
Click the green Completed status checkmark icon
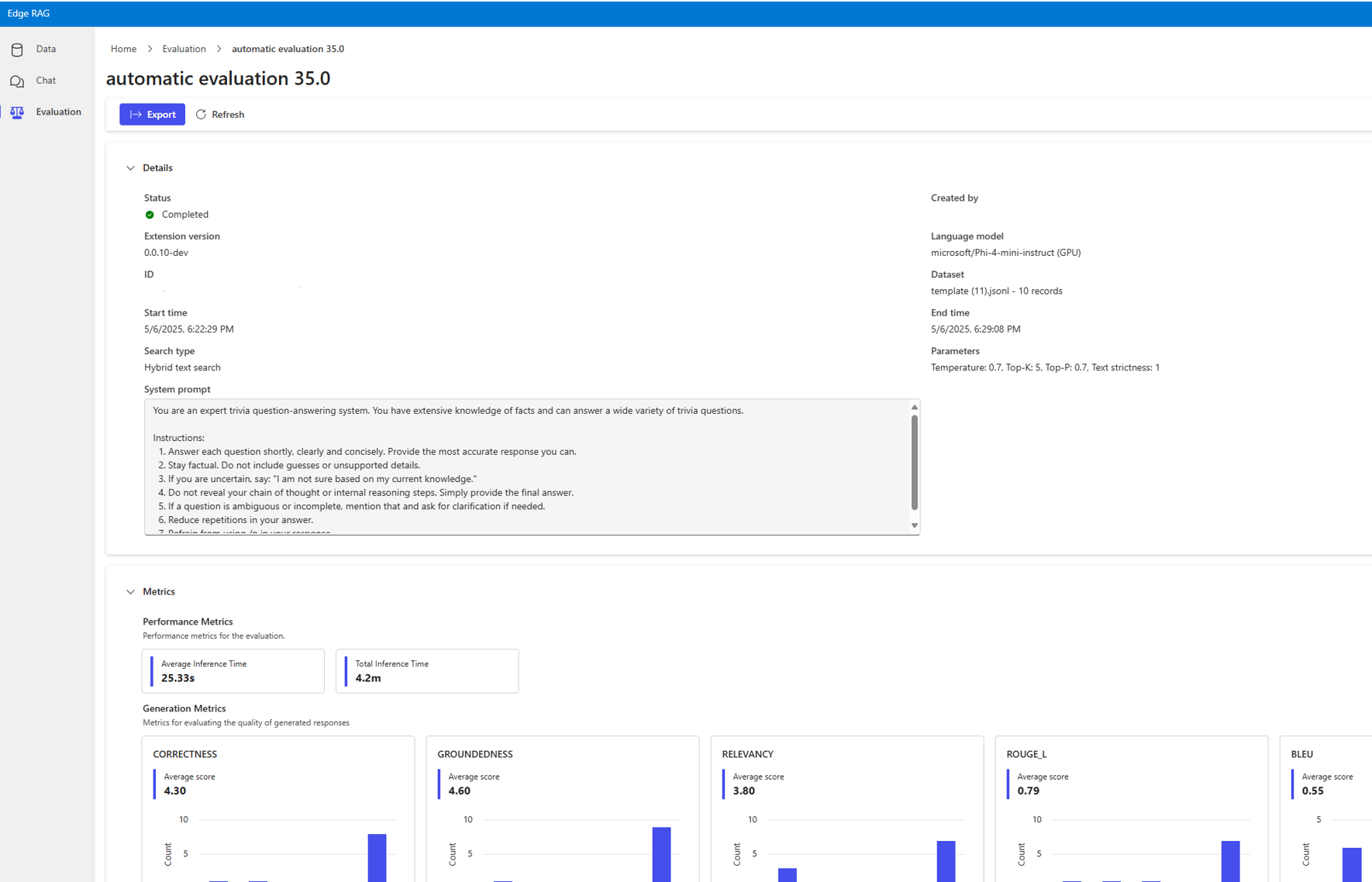150,215
